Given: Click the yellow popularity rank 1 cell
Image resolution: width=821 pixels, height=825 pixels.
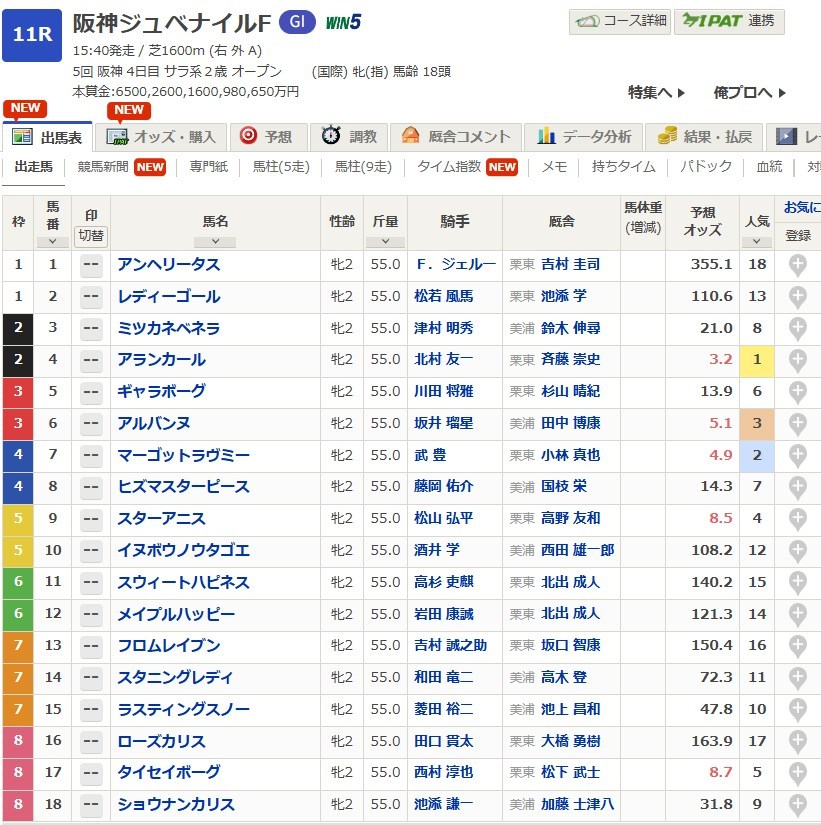Looking at the screenshot, I should coord(756,360).
